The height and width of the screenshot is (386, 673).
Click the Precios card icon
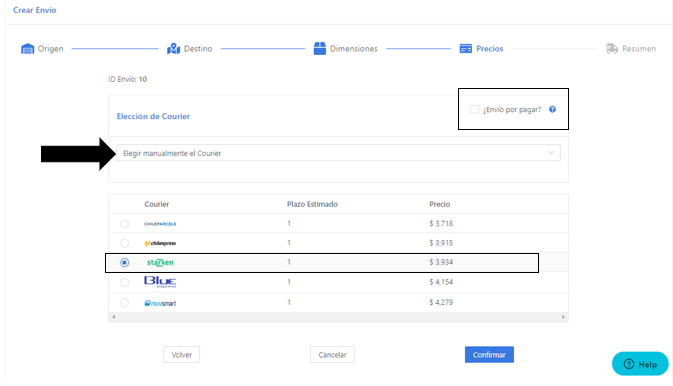[x=466, y=49]
